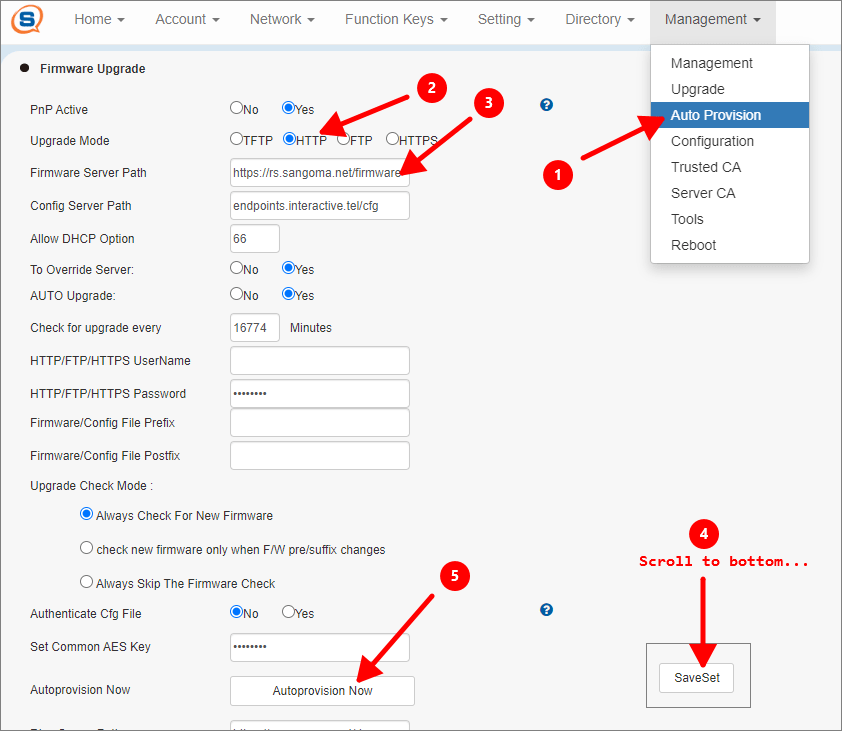The image size is (842, 731).
Task: Open the Directory dropdown
Action: point(598,18)
